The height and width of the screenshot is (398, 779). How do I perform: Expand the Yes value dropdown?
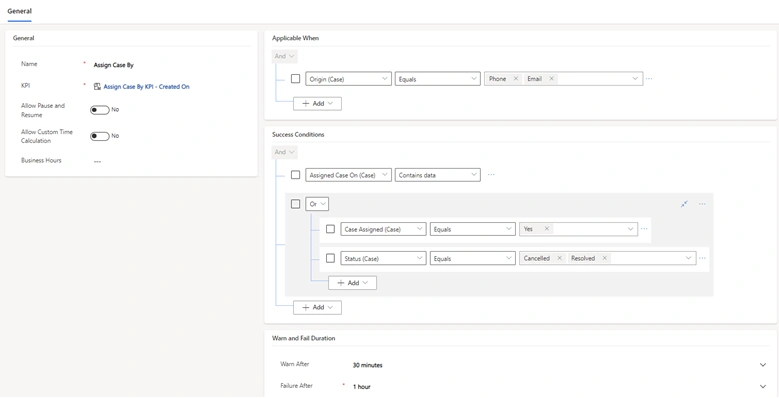[630, 229]
